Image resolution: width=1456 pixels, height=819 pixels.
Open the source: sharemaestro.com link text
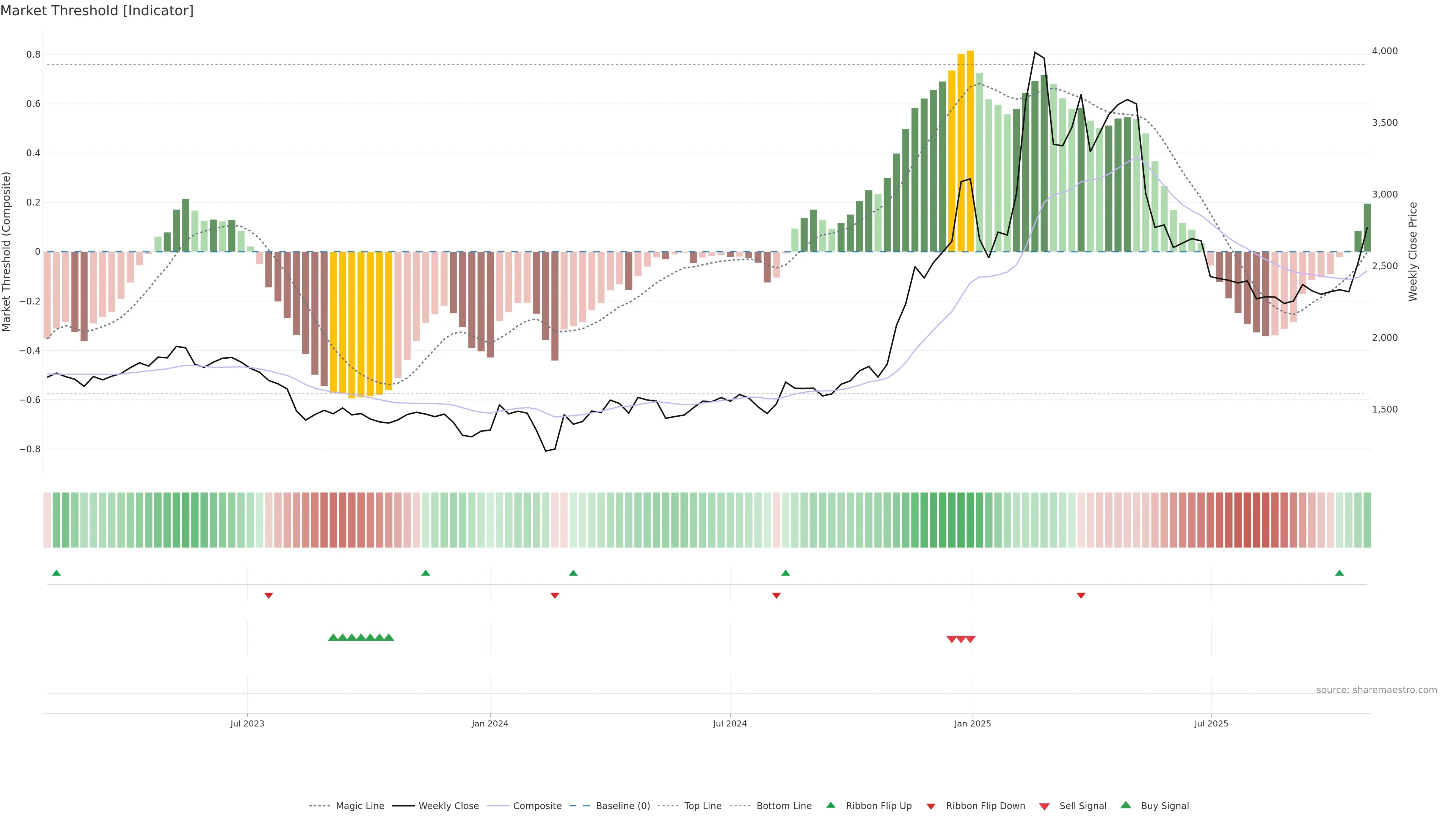pyautogui.click(x=1376, y=690)
